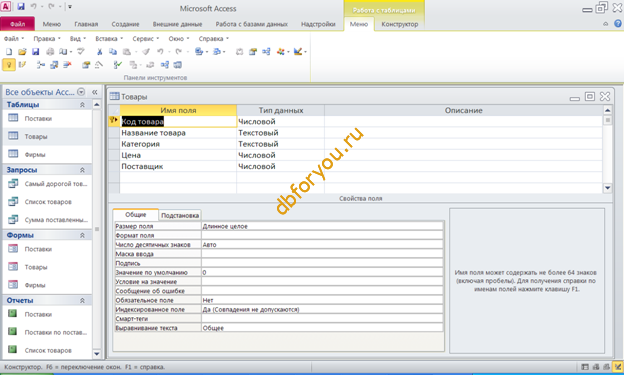This screenshot has width=624, height=375.
Task: Select PivotTable view icon in status bar
Action: tap(596, 367)
